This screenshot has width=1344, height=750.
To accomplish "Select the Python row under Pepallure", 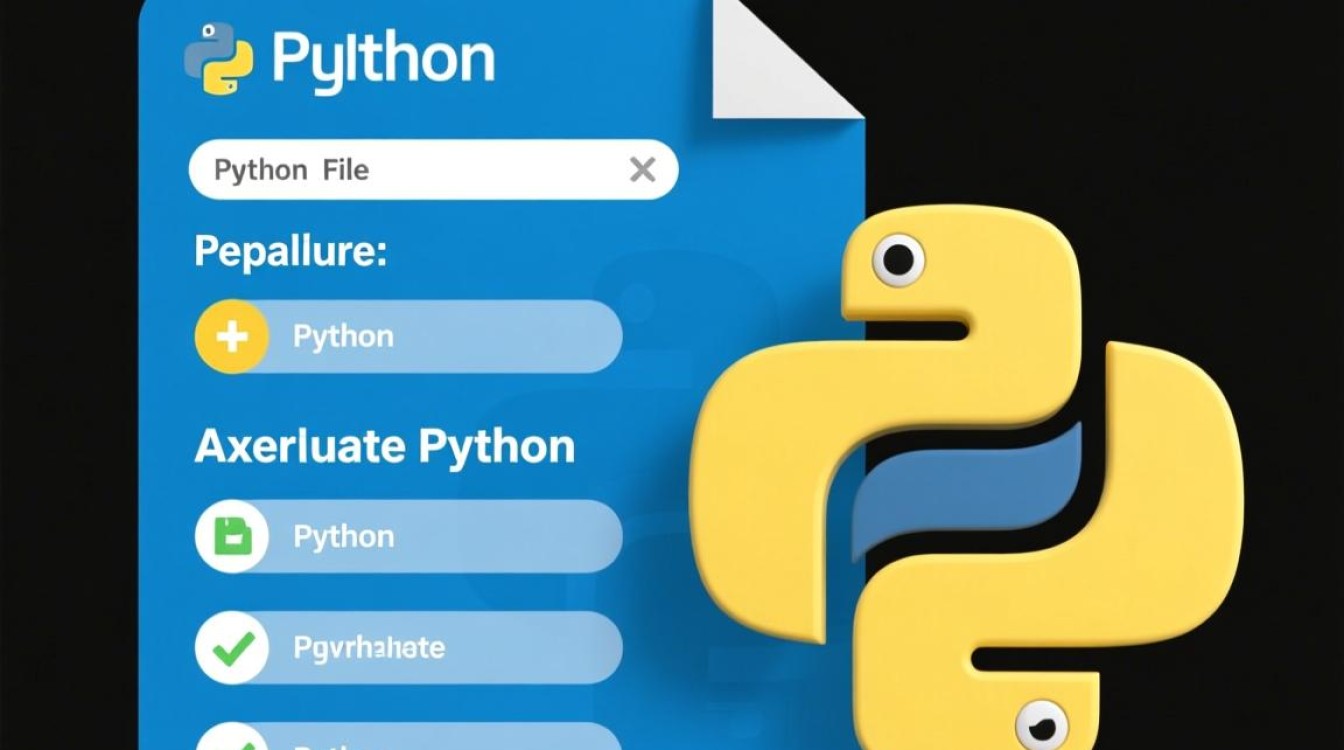I will pos(408,336).
